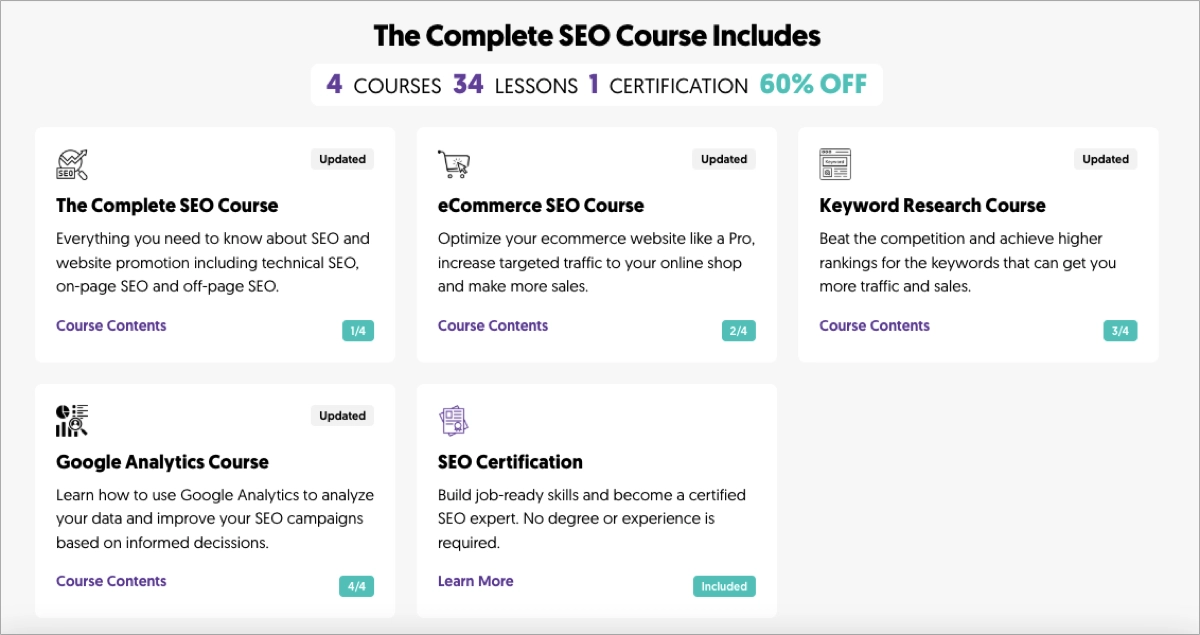Click Learn More under SEO Certification
This screenshot has height=635, width=1200.
[475, 581]
